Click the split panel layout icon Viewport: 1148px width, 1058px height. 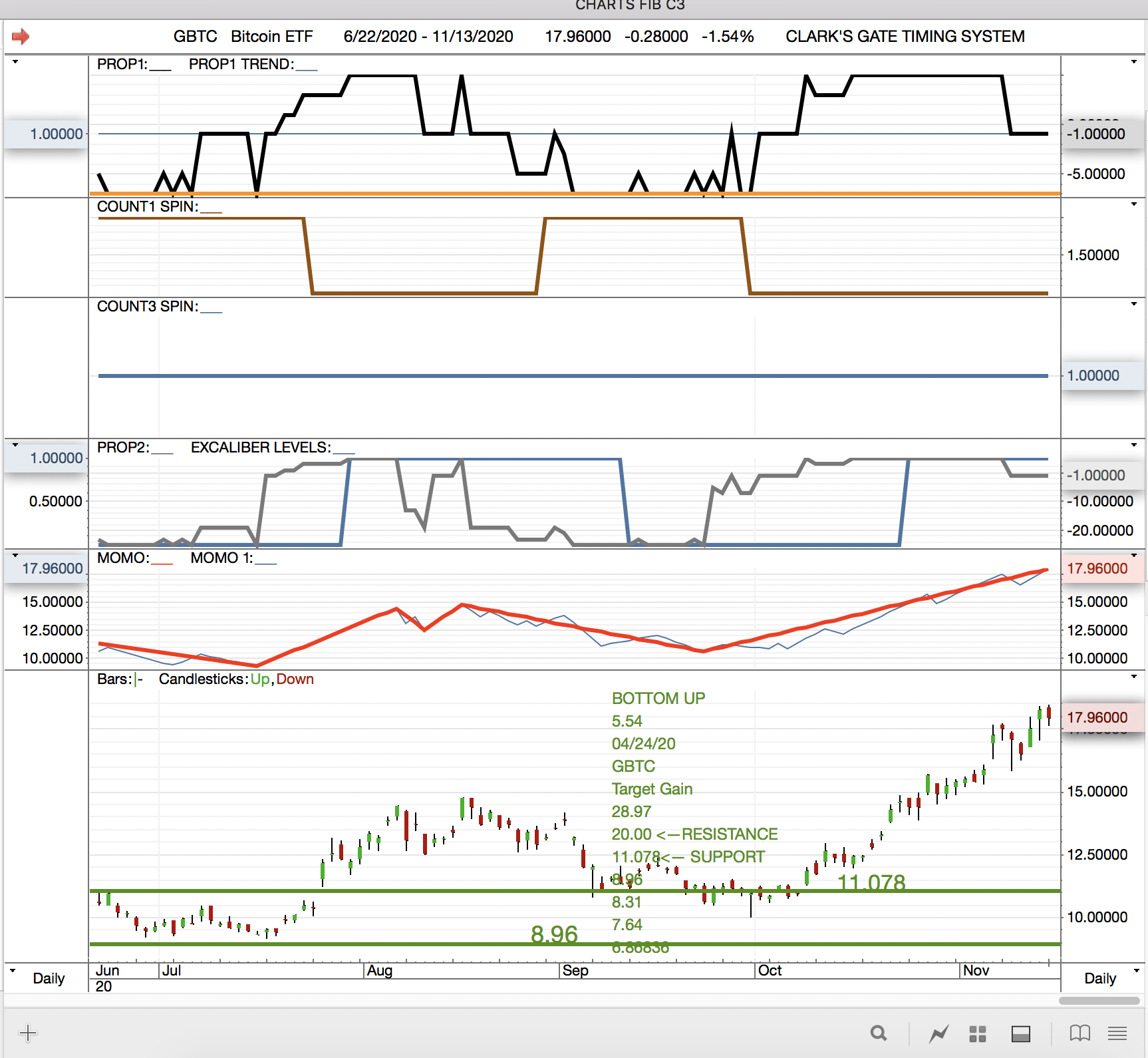click(1020, 1033)
